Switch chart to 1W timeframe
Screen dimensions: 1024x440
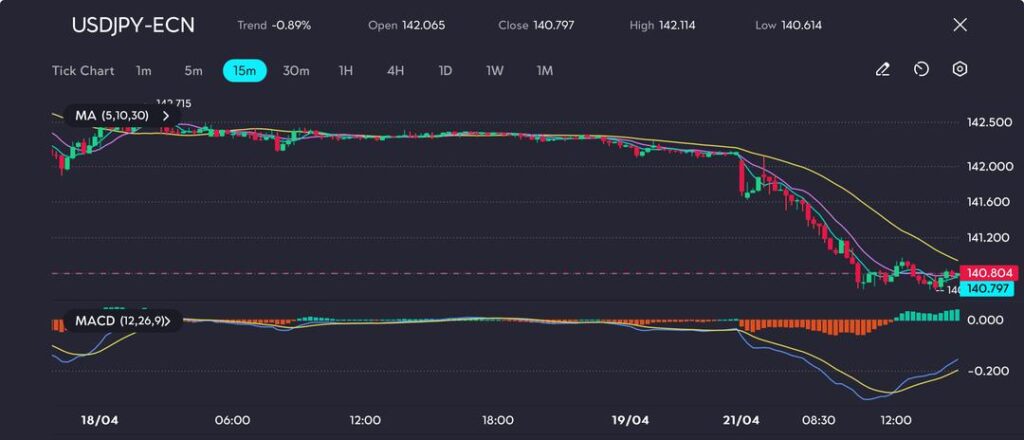click(x=495, y=71)
